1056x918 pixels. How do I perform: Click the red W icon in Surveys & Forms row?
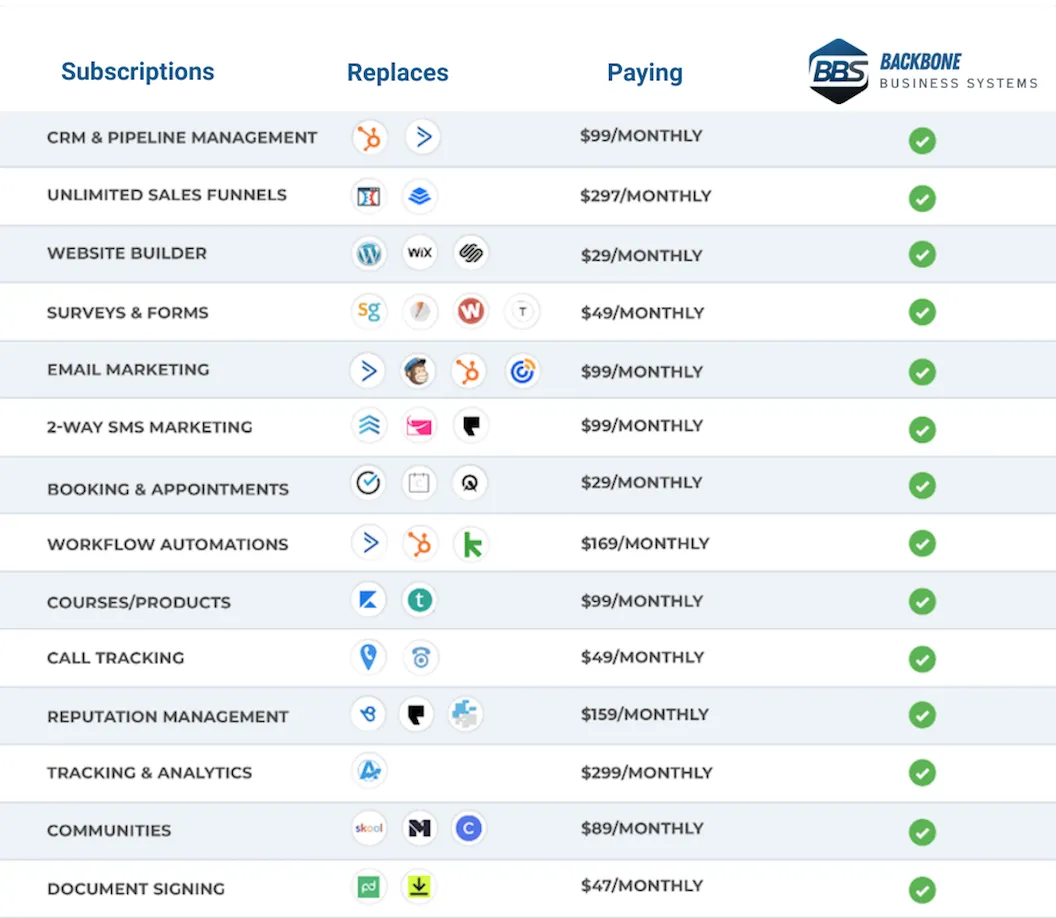tap(471, 311)
